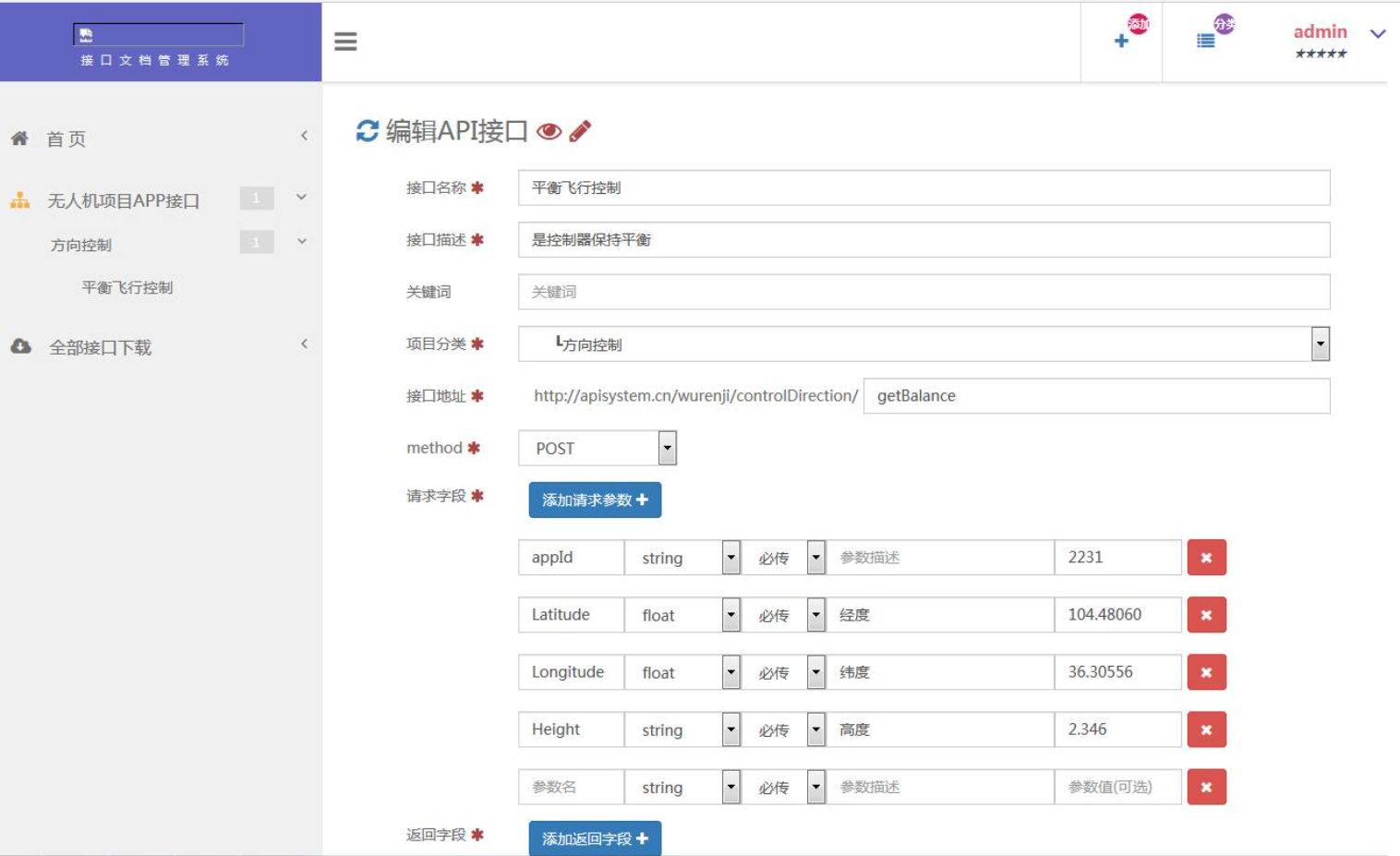The image size is (1400, 856).
Task: Open the method POST dropdown
Action: click(x=667, y=448)
